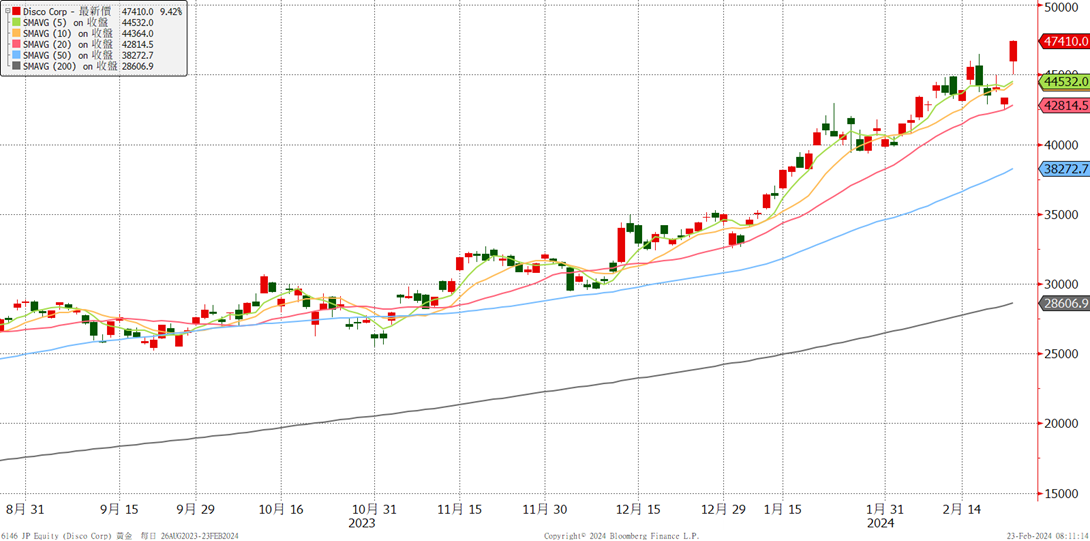
Task: Click the 28606.9 value in the legend
Action: click(137, 66)
